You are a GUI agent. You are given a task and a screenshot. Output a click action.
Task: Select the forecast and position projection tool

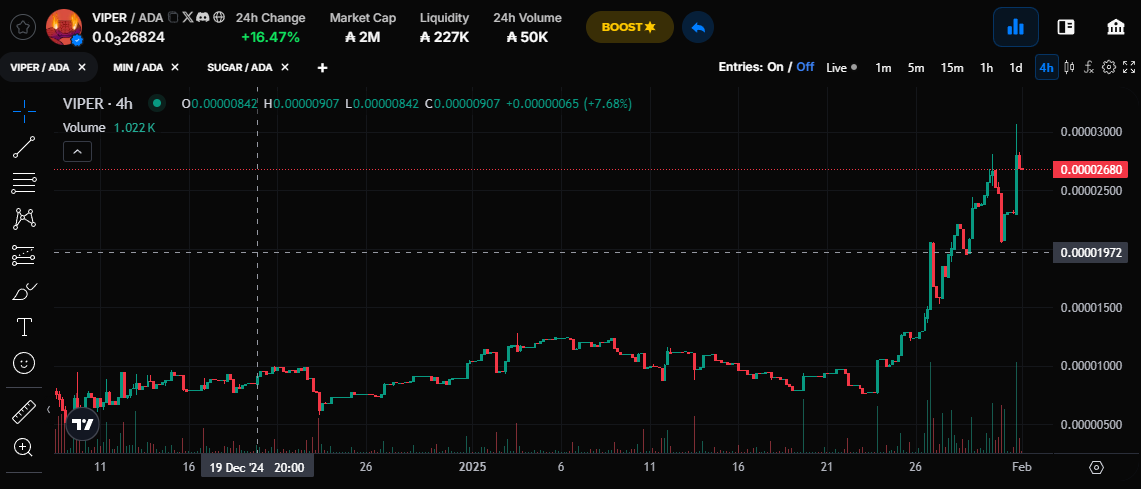click(x=24, y=255)
